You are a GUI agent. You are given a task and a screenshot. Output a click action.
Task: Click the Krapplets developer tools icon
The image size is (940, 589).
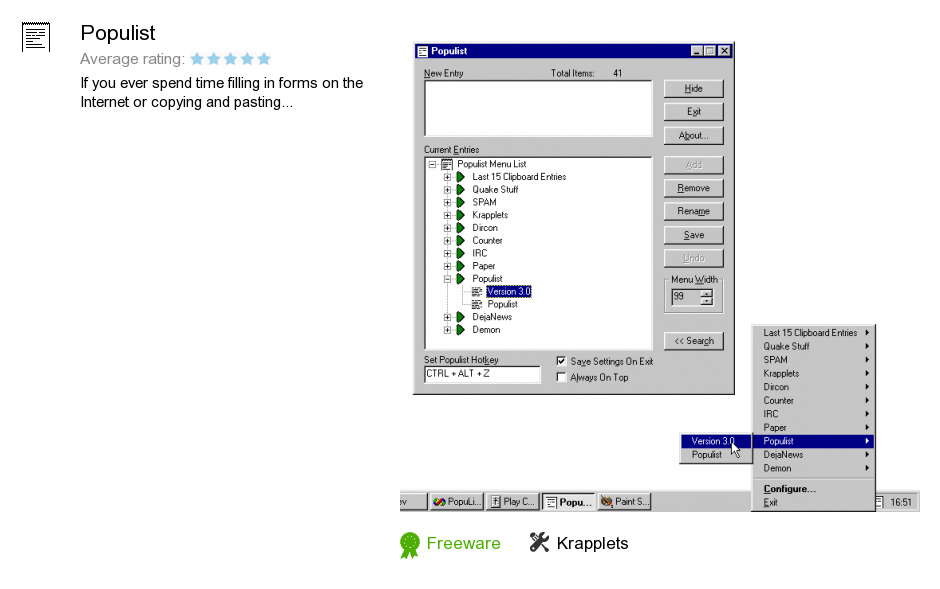coord(539,542)
